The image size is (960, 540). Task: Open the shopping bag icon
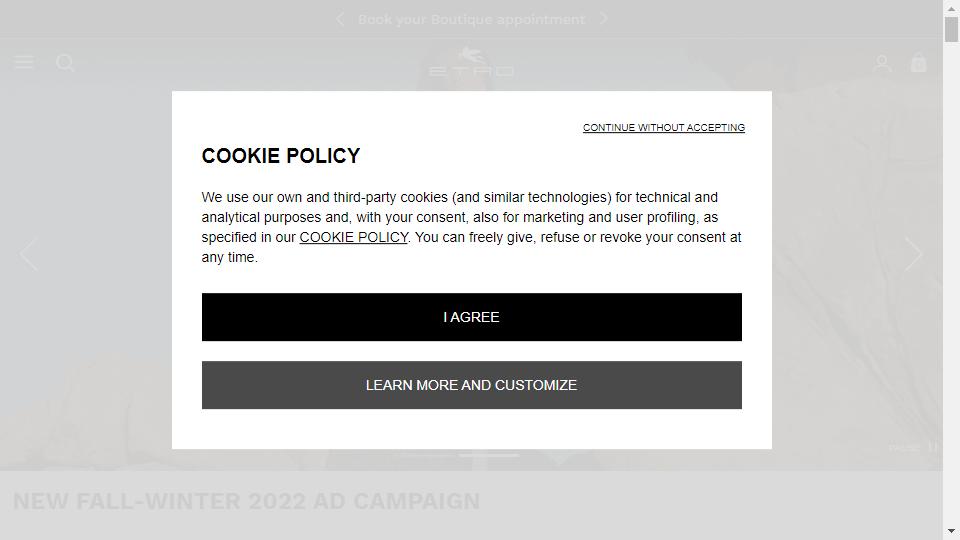(918, 62)
